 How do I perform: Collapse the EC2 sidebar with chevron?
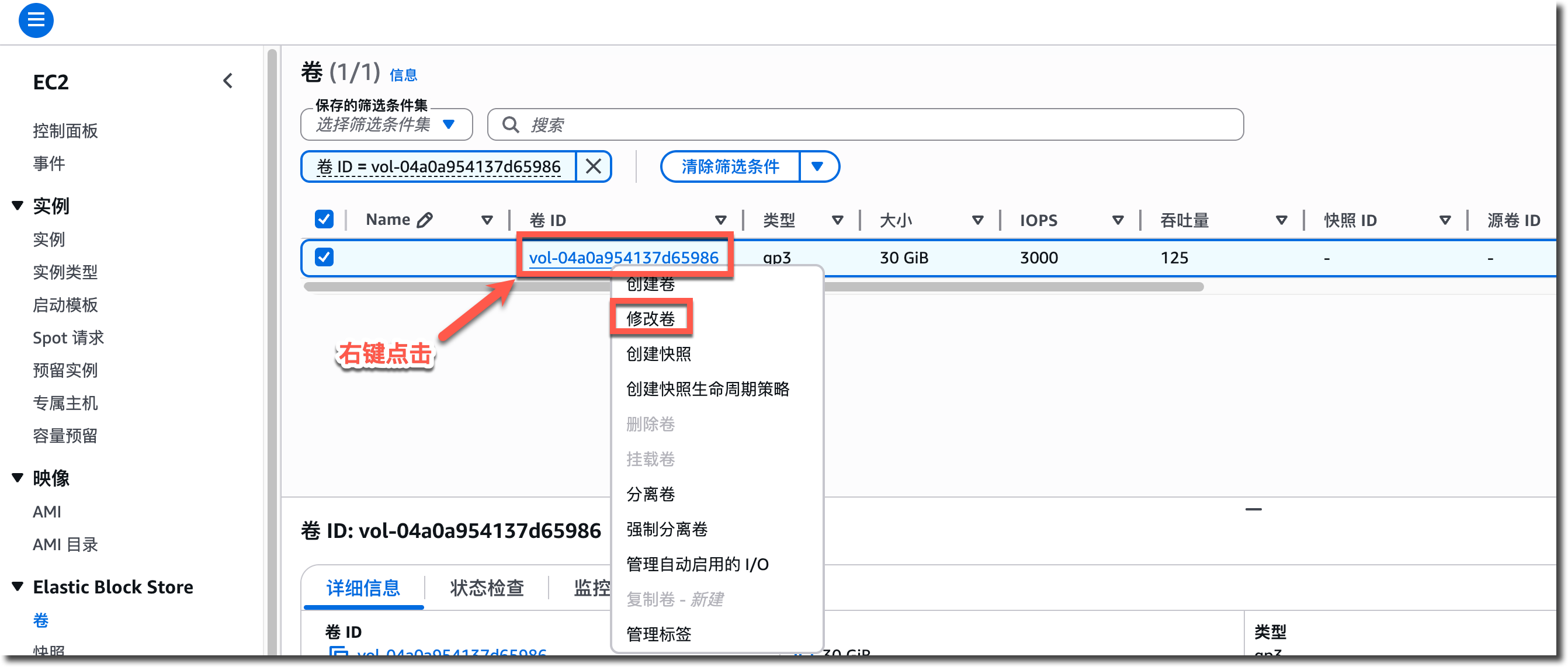(x=228, y=81)
